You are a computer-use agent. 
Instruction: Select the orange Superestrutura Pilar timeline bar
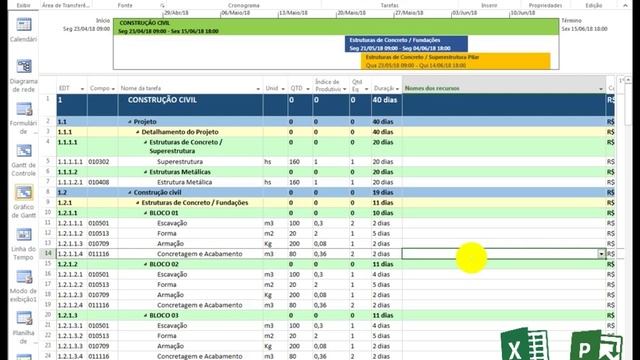(x=456, y=61)
